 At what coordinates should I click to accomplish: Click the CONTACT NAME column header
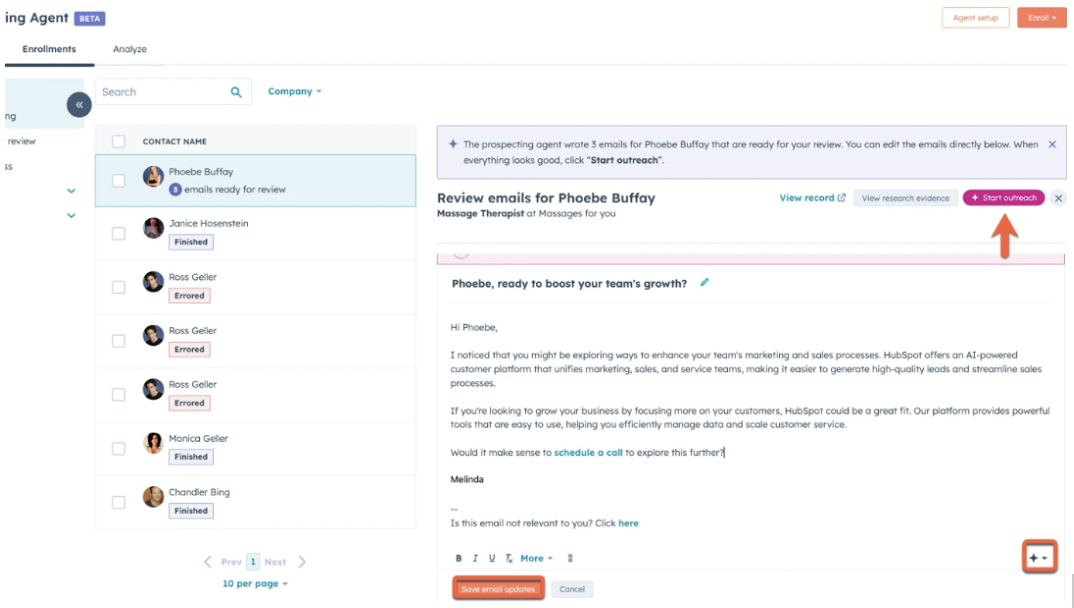175,141
